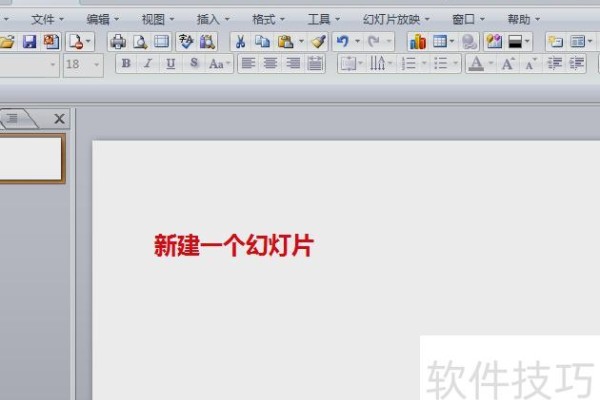Image resolution: width=600 pixels, height=400 pixels.
Task: Open the 窗口 menu
Action: (468, 19)
